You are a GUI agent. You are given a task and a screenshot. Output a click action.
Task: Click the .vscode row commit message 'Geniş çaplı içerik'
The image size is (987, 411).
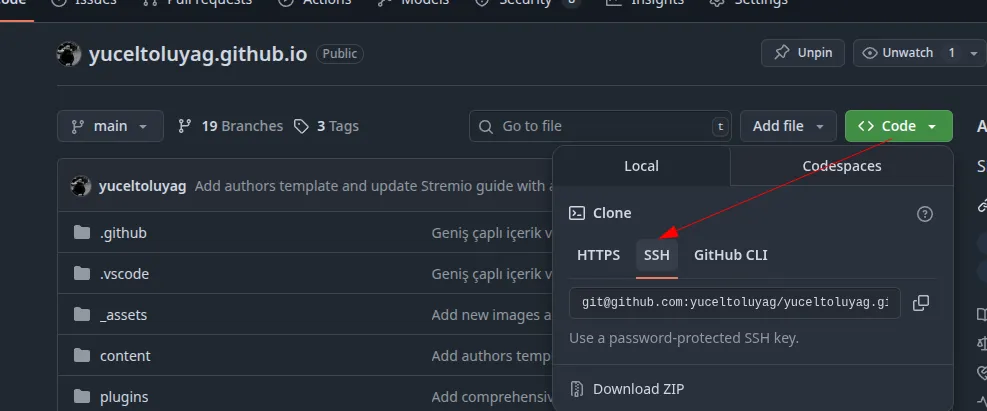[492, 274]
